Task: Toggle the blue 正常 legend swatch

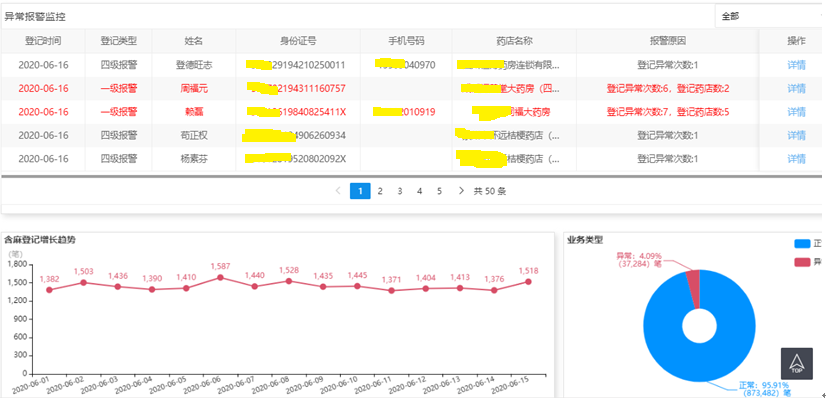Action: pos(802,244)
